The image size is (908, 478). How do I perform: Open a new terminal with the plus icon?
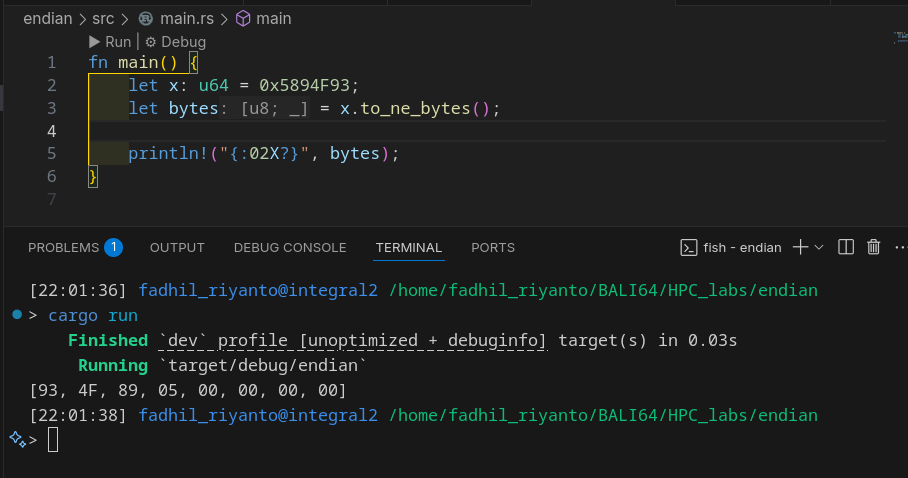(800, 247)
